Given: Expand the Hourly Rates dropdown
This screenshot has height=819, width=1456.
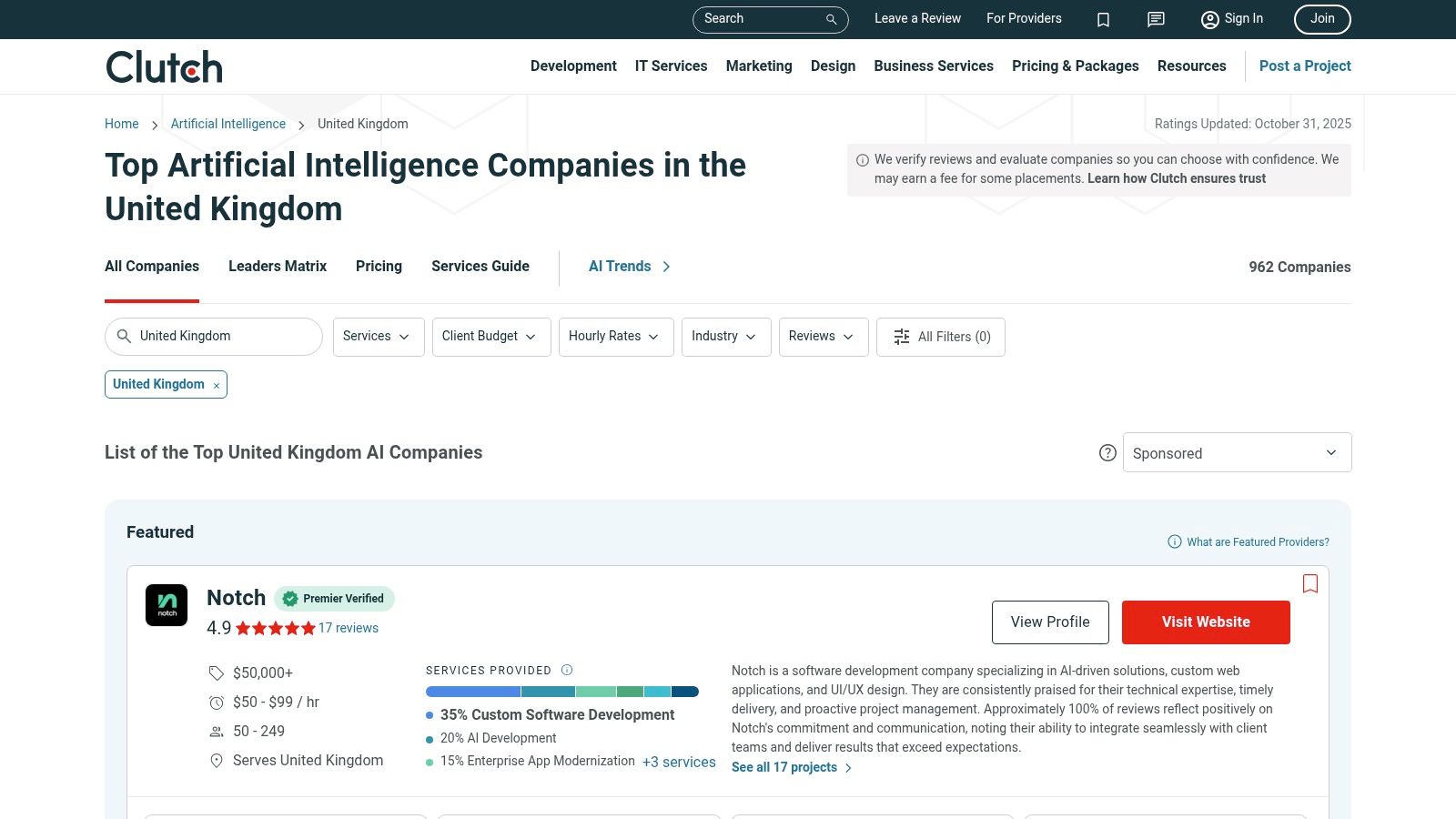Looking at the screenshot, I should click(x=615, y=337).
